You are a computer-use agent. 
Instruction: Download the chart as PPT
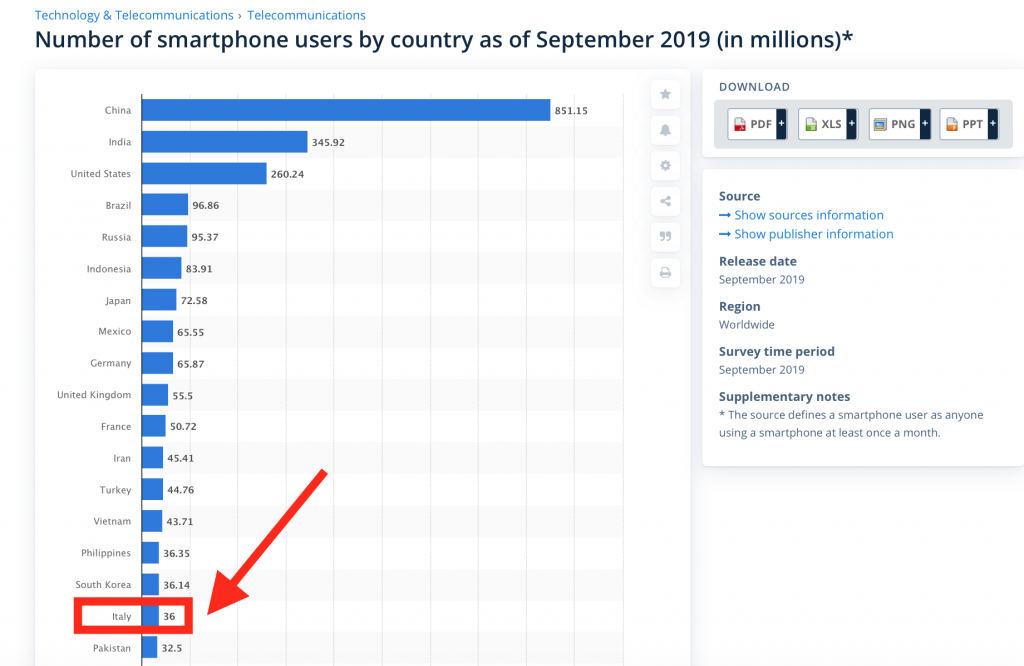point(969,124)
